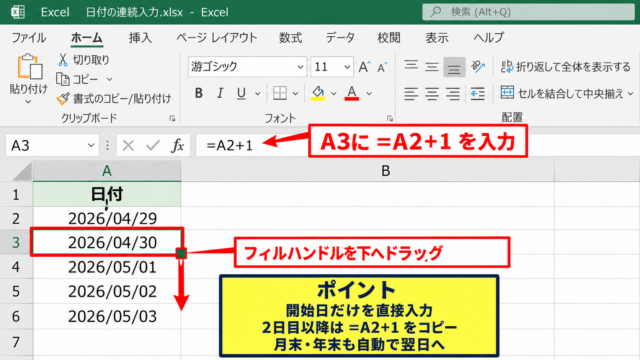Confirm formula entry with checkmark icon

(153, 145)
